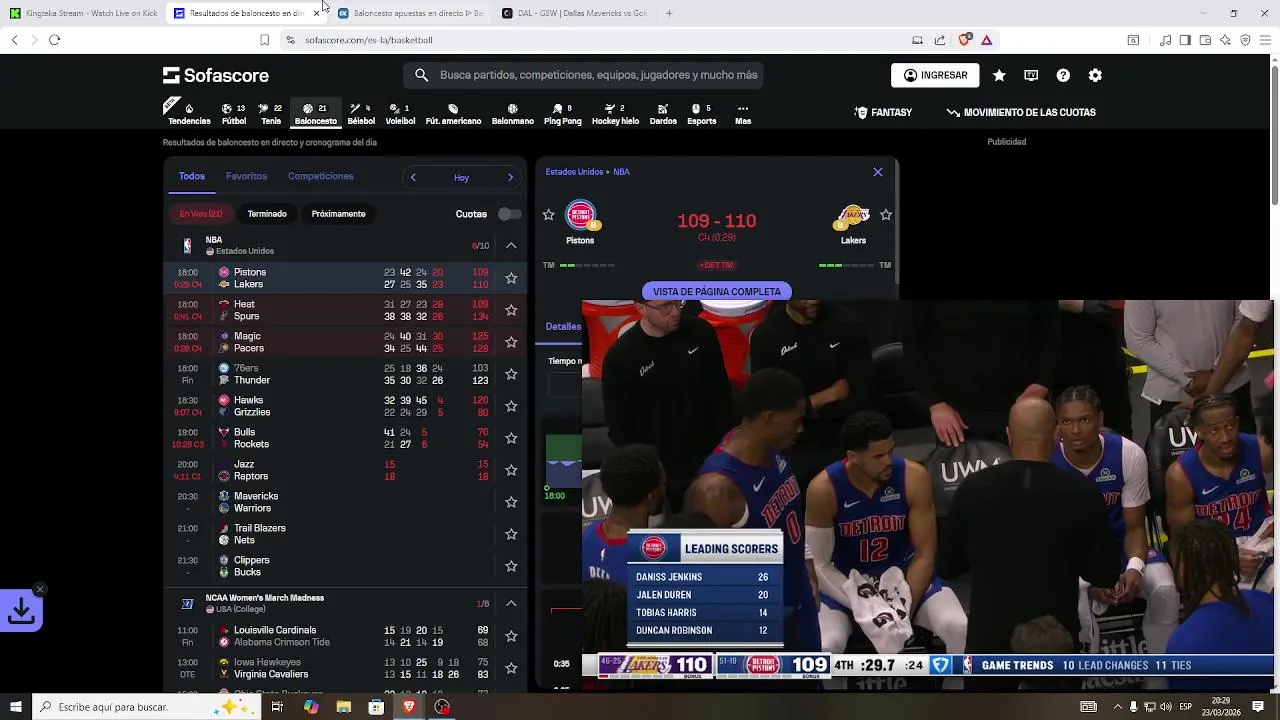Favorite the Mavericks vs Warriors match star

point(511,502)
